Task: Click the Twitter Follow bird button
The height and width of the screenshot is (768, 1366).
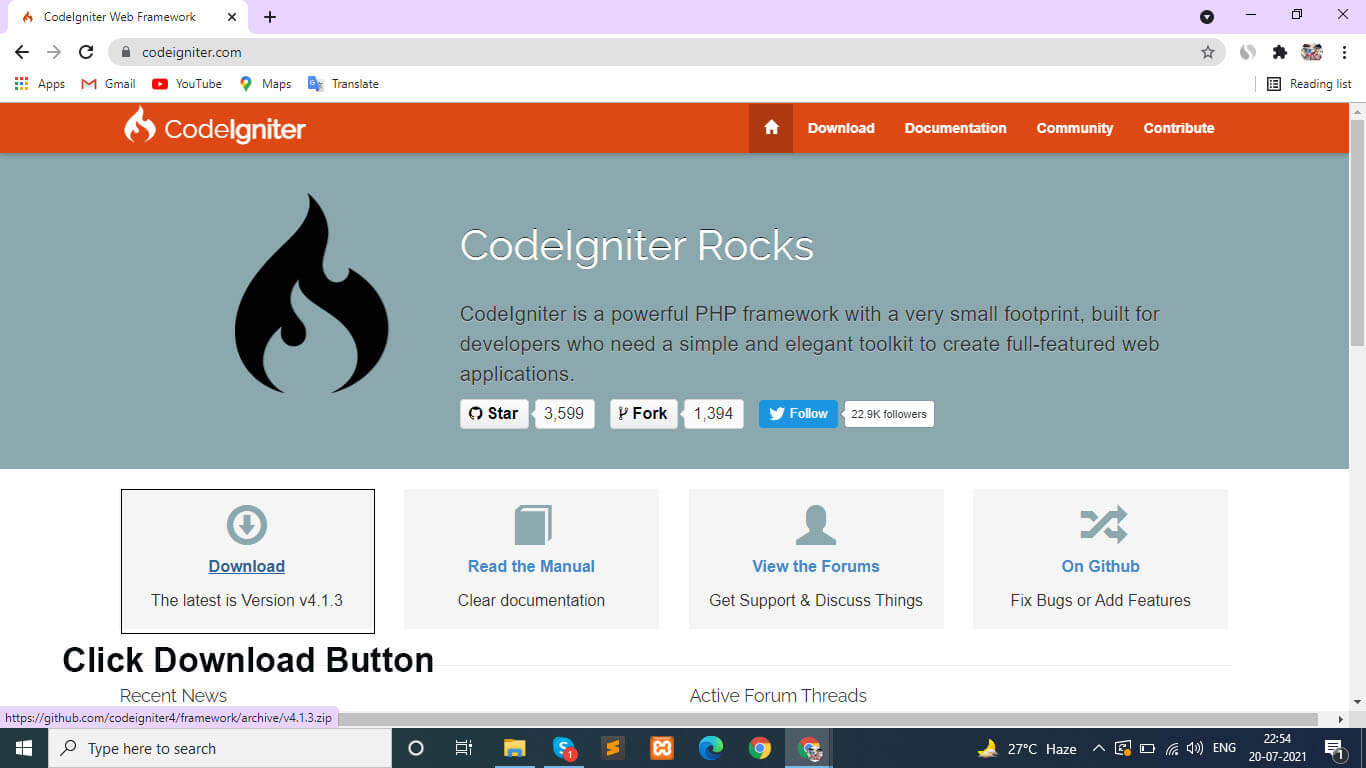Action: [797, 413]
